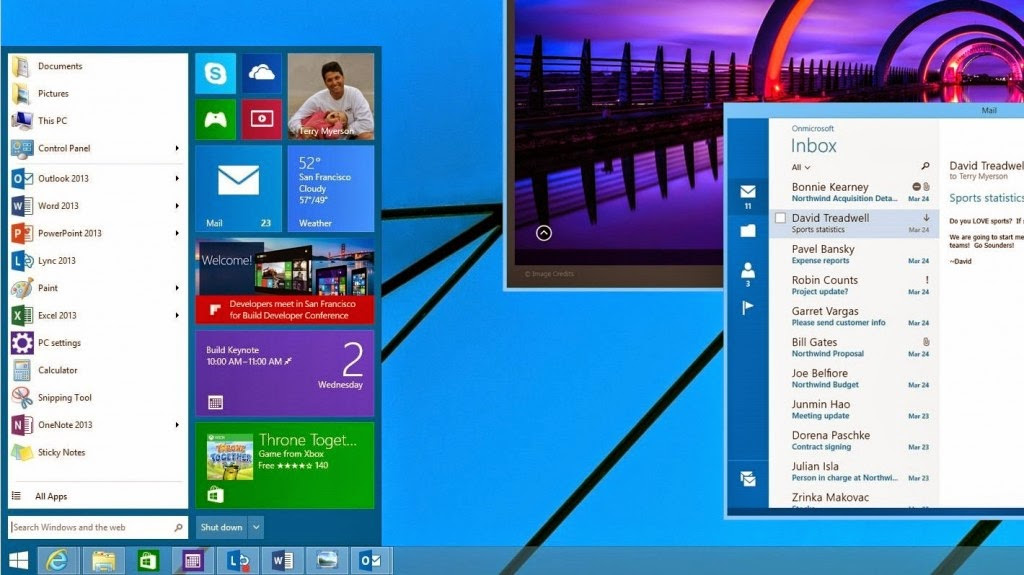Screen dimensions: 1024x575
Task: Open Bill Gates' Northwind Proposal email
Action: (x=854, y=347)
